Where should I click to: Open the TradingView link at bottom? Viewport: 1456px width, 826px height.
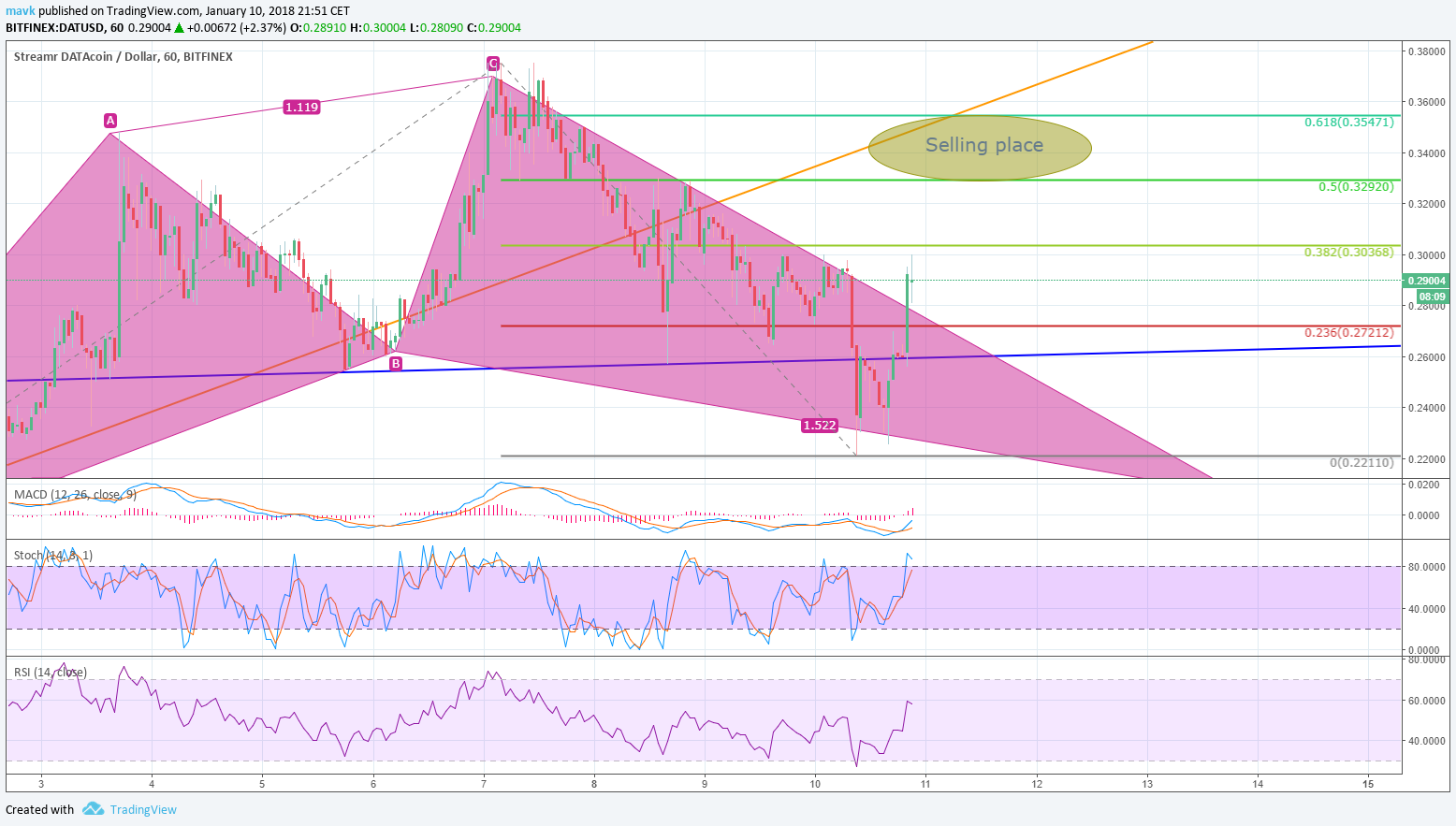pyautogui.click(x=143, y=810)
